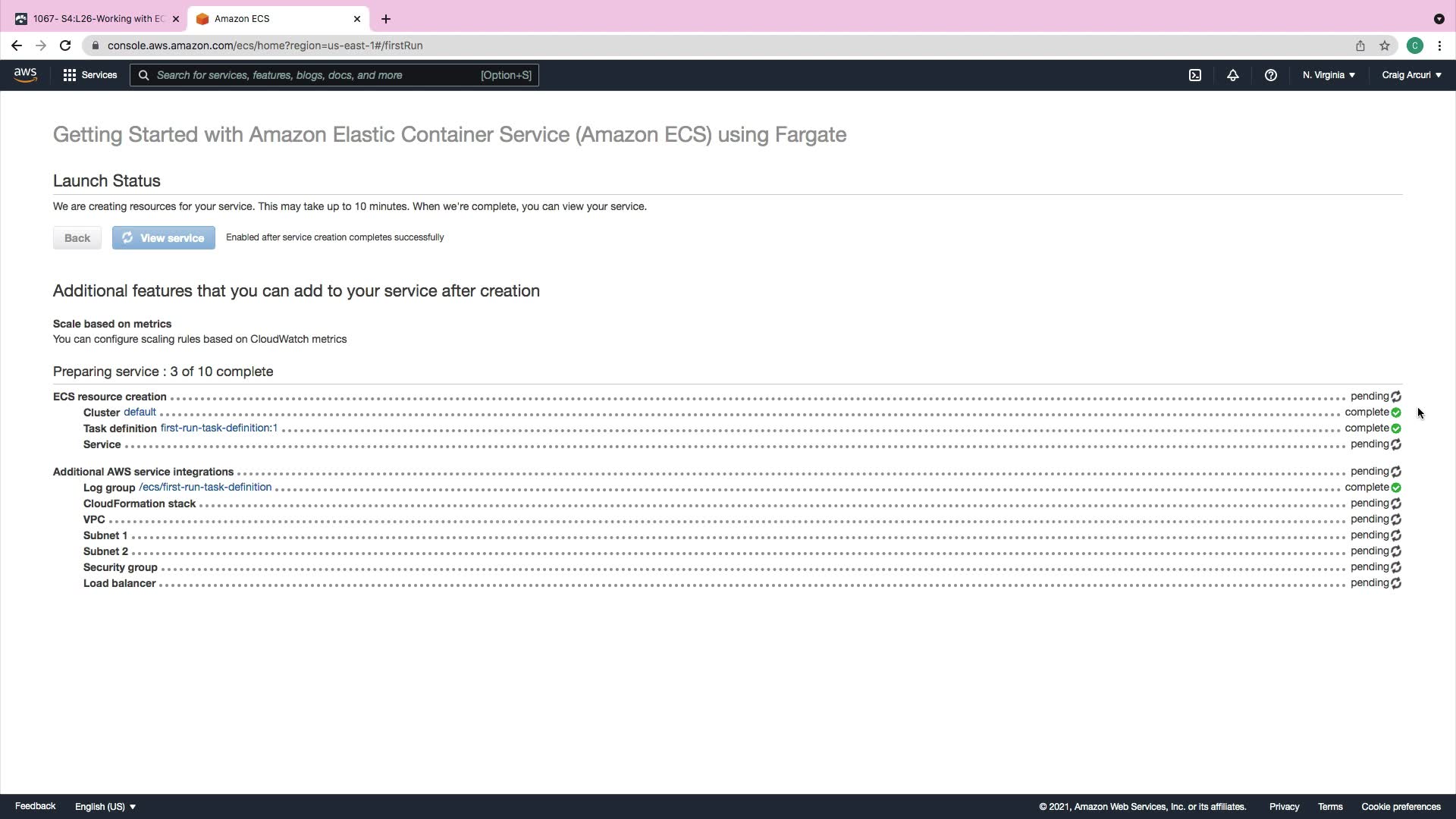Open the English (US) language dropdown
This screenshot has width=1456, height=819.
tap(105, 806)
